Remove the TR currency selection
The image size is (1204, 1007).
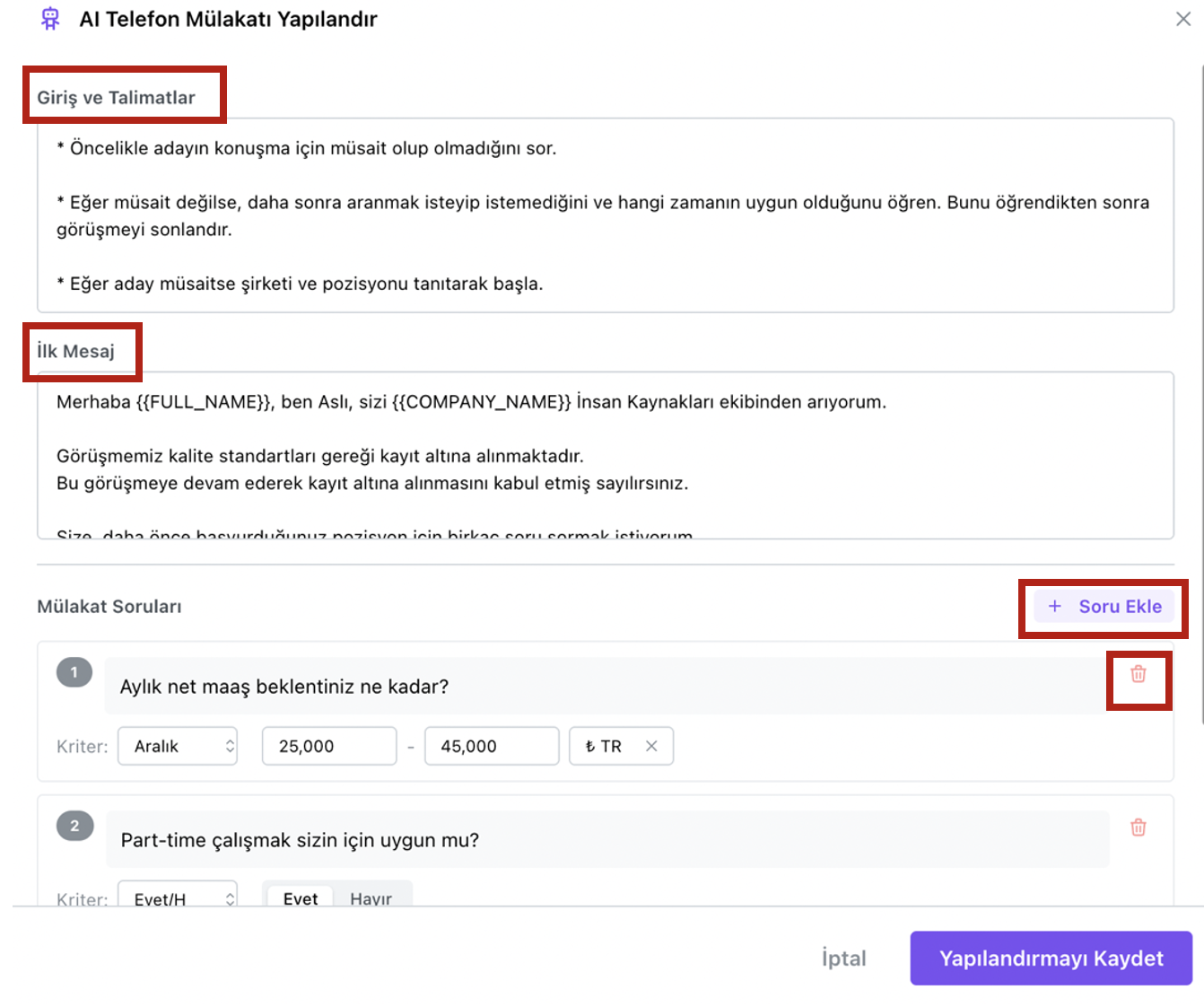pos(651,746)
